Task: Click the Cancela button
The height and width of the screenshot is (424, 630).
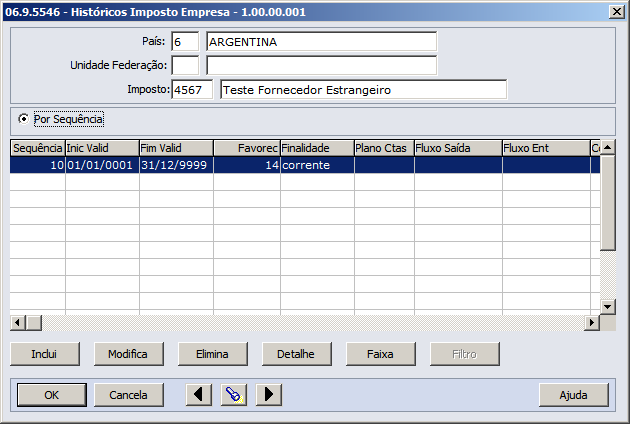Action: point(129,395)
